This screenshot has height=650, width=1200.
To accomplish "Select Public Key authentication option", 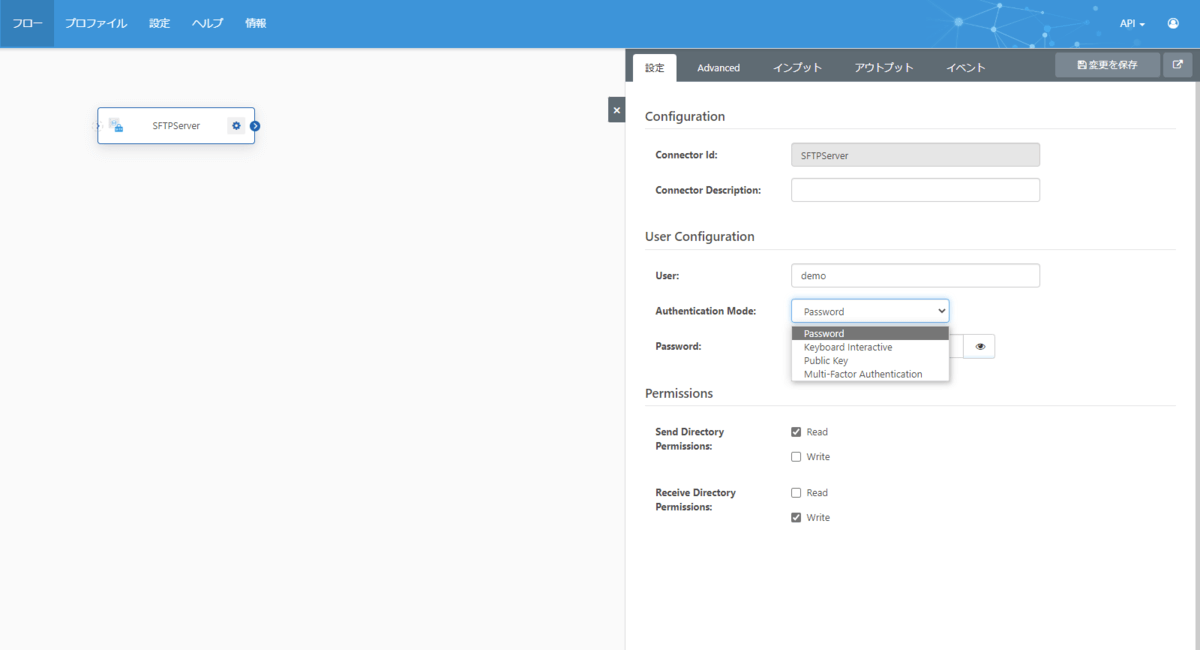I will coord(826,361).
